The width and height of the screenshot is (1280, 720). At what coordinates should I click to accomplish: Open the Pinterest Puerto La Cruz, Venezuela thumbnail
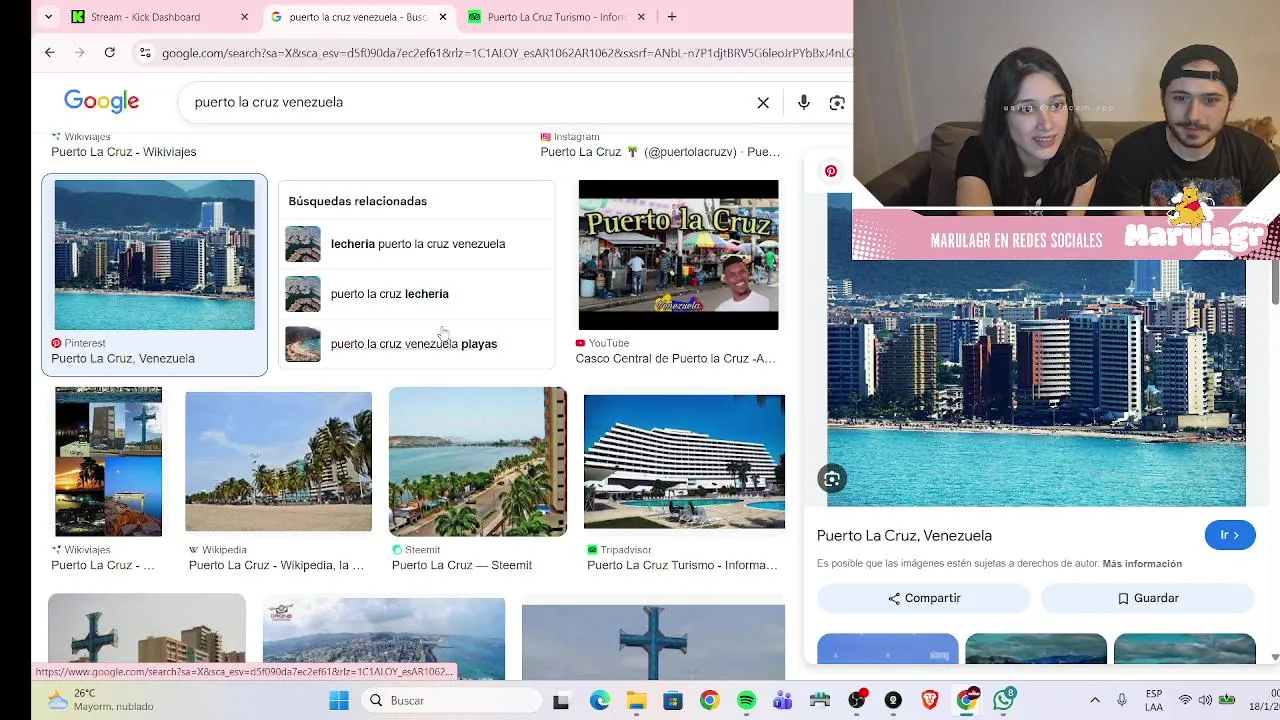[154, 255]
